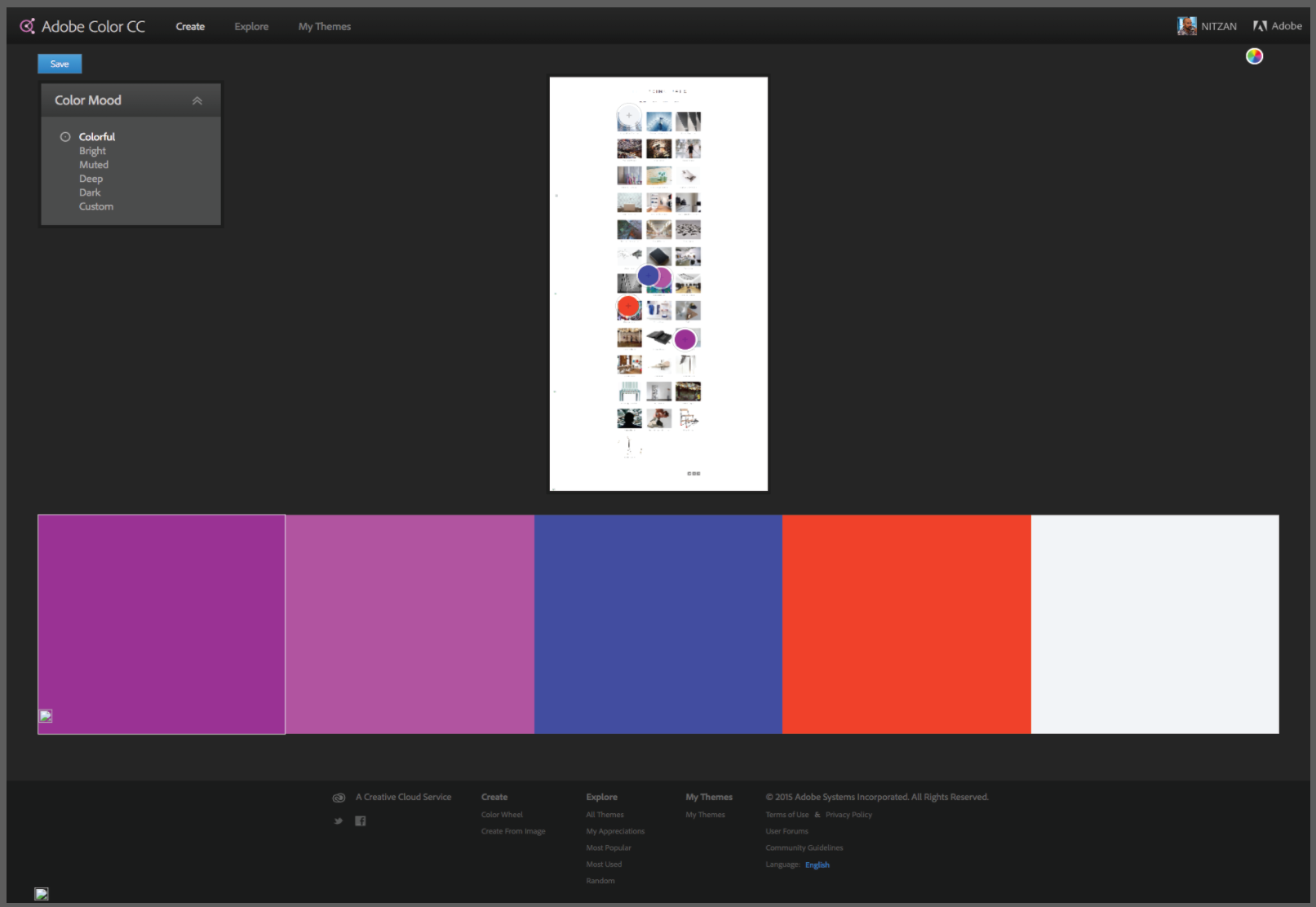Select the white color picker circle on the image

coord(629,116)
